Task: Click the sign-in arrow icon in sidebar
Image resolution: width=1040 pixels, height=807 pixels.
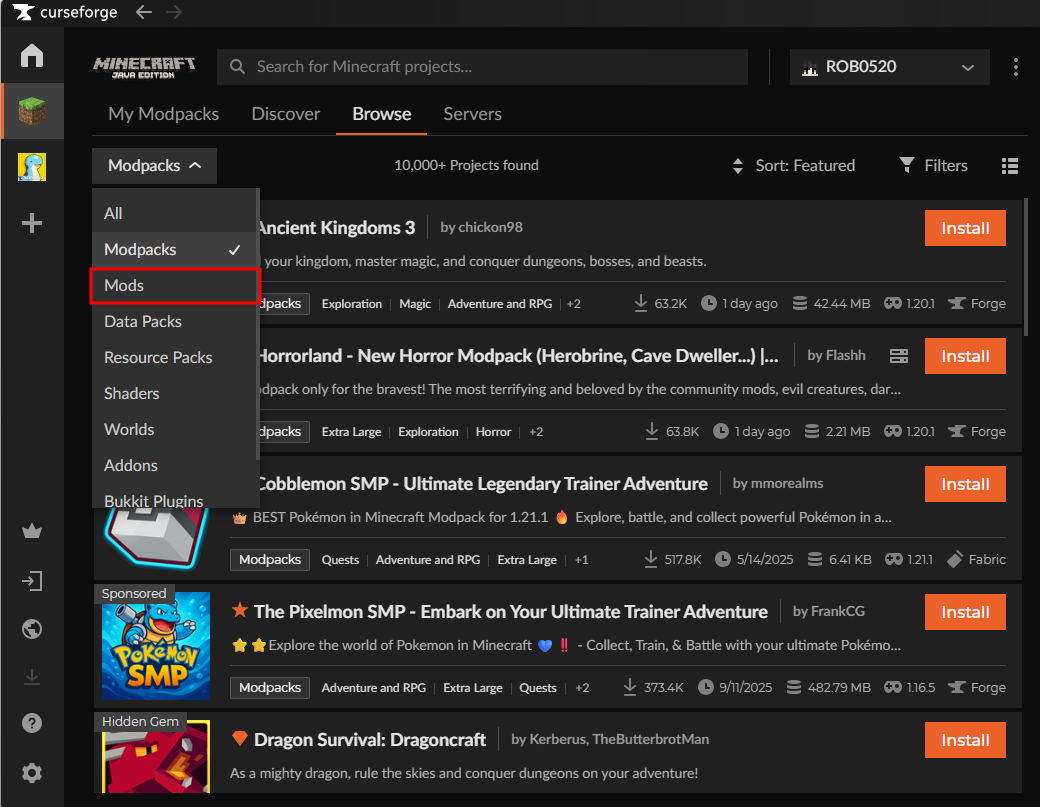Action: (32, 582)
